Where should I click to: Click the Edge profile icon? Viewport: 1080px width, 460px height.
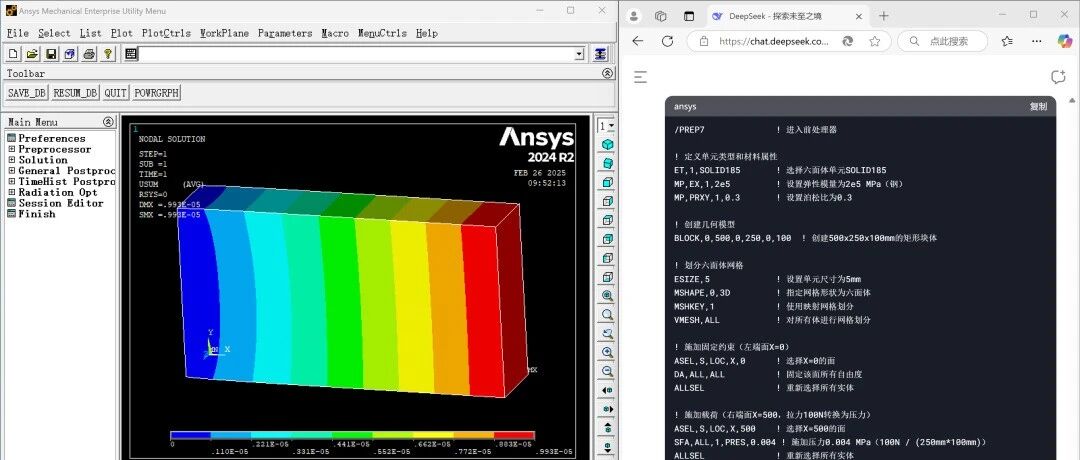(x=634, y=16)
